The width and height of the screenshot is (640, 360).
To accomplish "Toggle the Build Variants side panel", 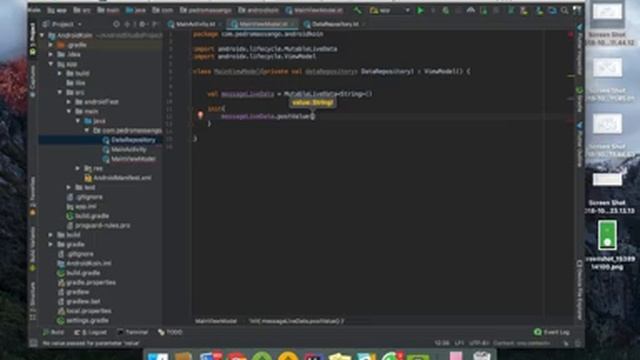I will coord(33,249).
